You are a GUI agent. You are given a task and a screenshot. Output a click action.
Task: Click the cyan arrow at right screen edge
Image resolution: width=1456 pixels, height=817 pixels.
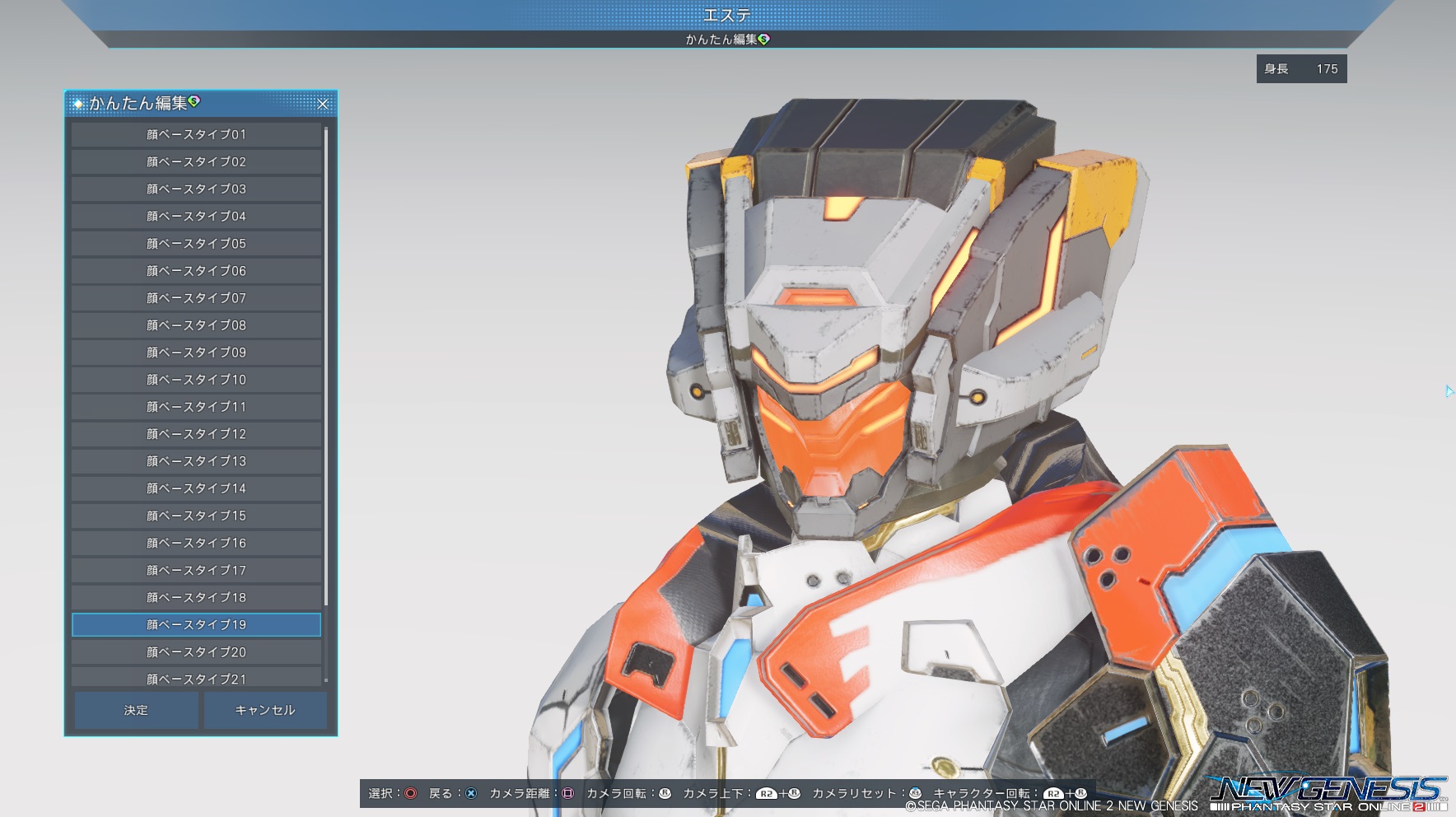coord(1449,391)
